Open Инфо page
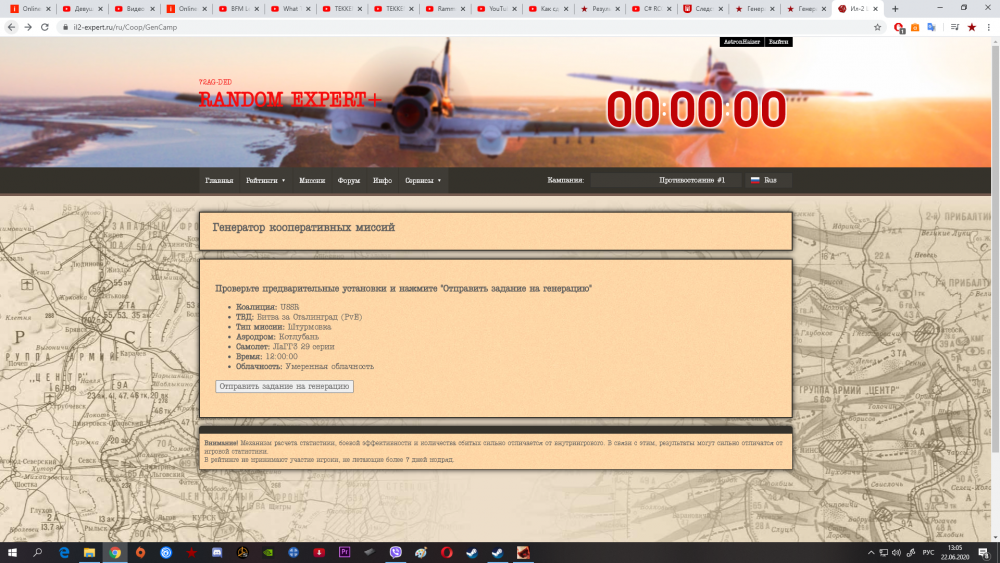1000x563 pixels. 383,180
